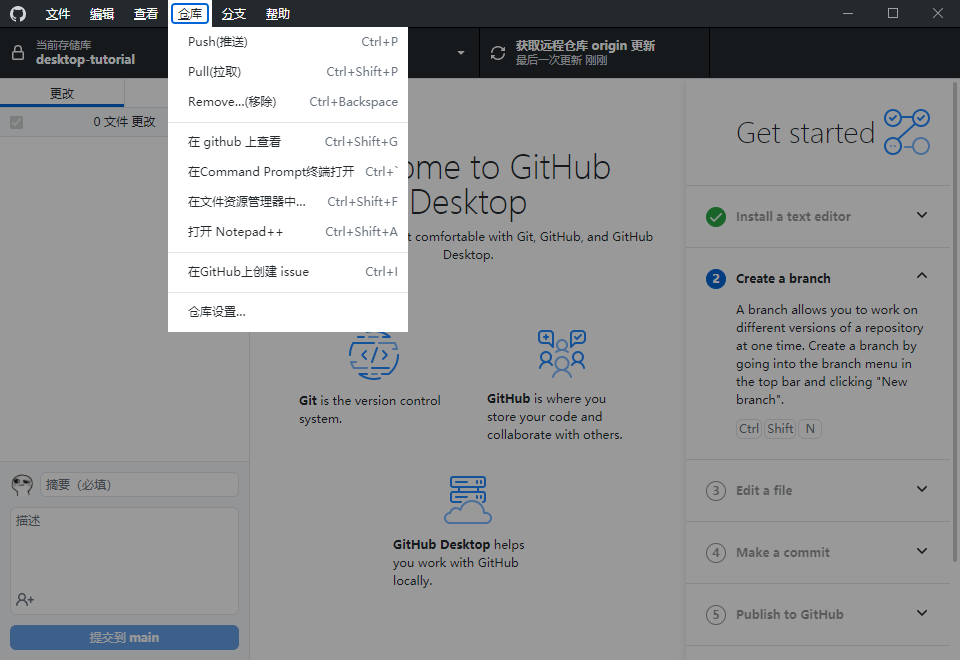Click the step 4 circle badge

click(716, 553)
